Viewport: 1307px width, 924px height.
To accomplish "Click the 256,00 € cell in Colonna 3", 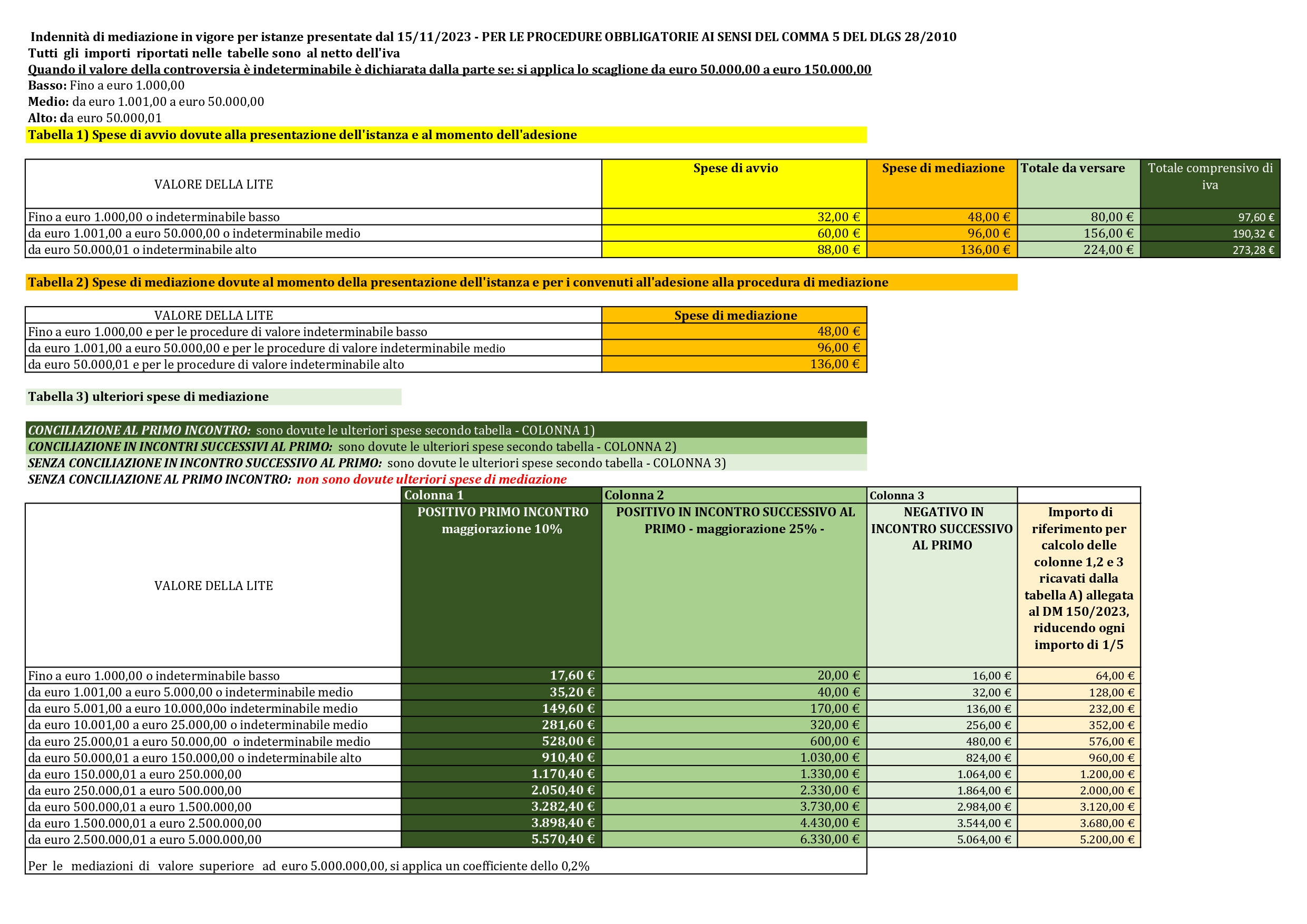I will pos(942,725).
